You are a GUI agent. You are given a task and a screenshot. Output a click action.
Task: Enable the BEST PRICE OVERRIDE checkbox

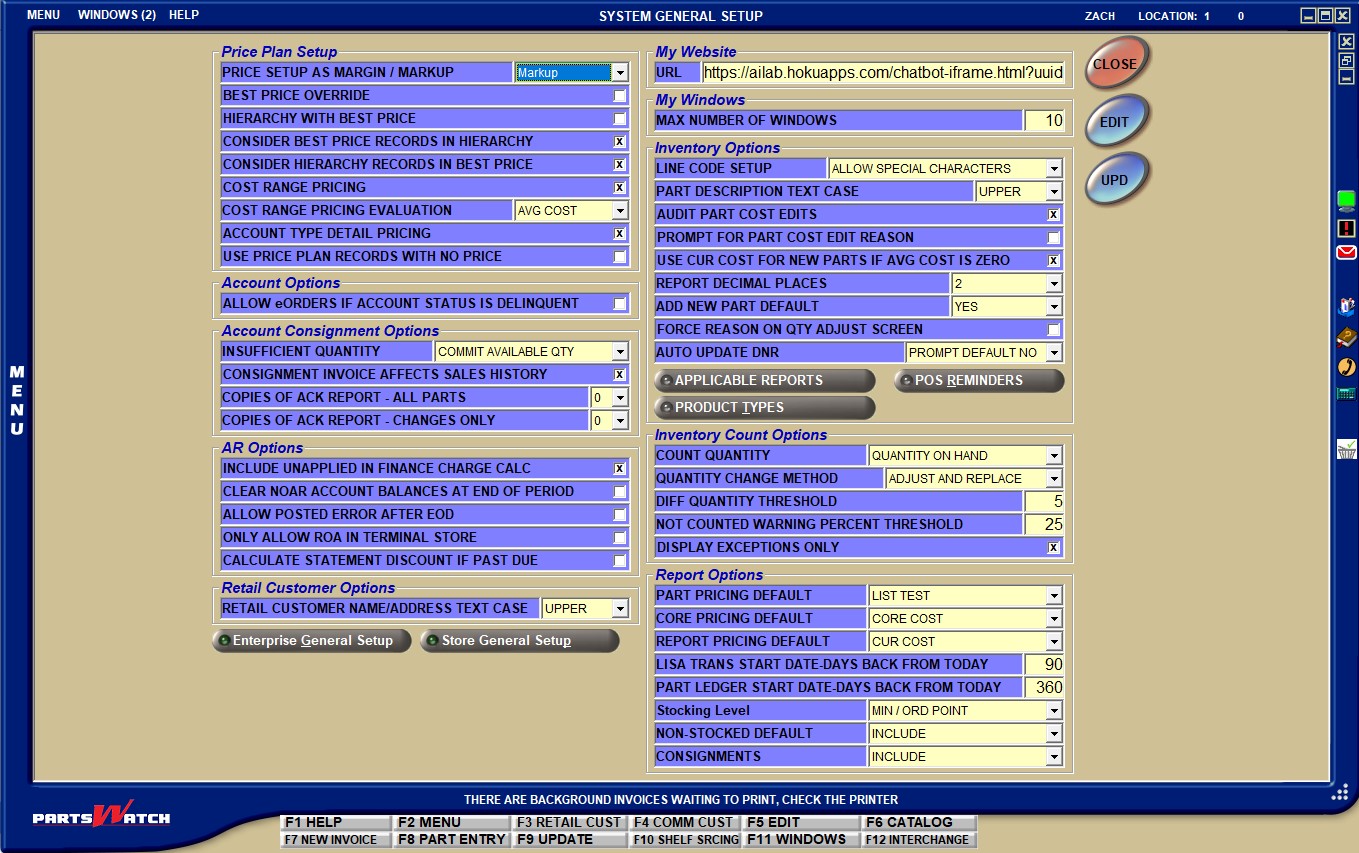[x=620, y=95]
